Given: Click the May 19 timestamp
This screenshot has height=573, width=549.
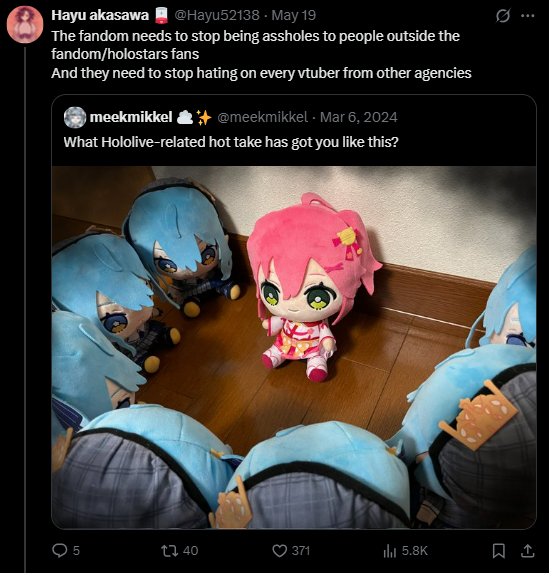Looking at the screenshot, I should pos(294,15).
